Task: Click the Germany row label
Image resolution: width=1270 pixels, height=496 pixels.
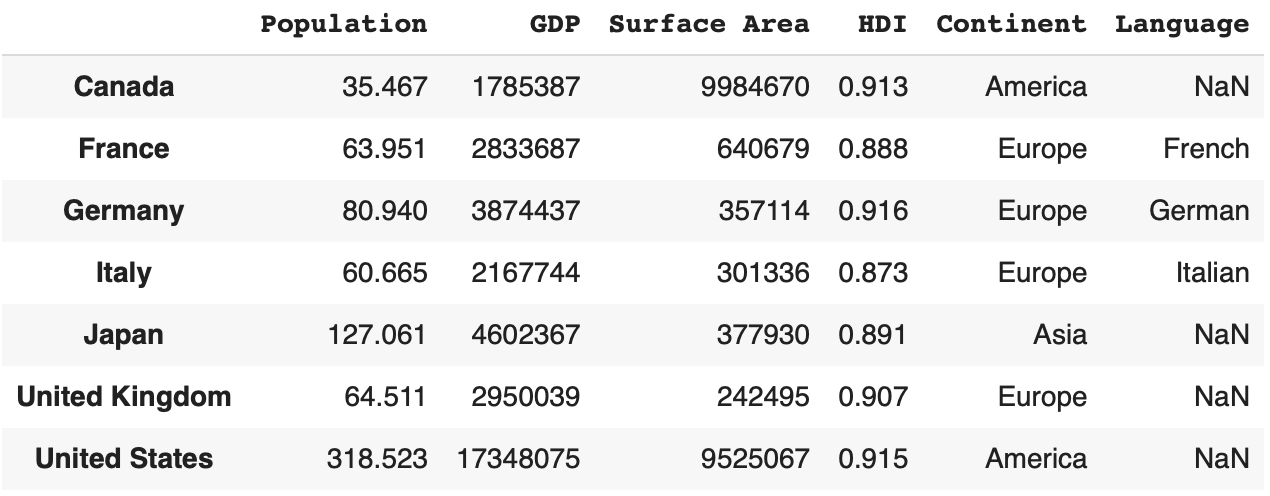Action: coord(124,211)
